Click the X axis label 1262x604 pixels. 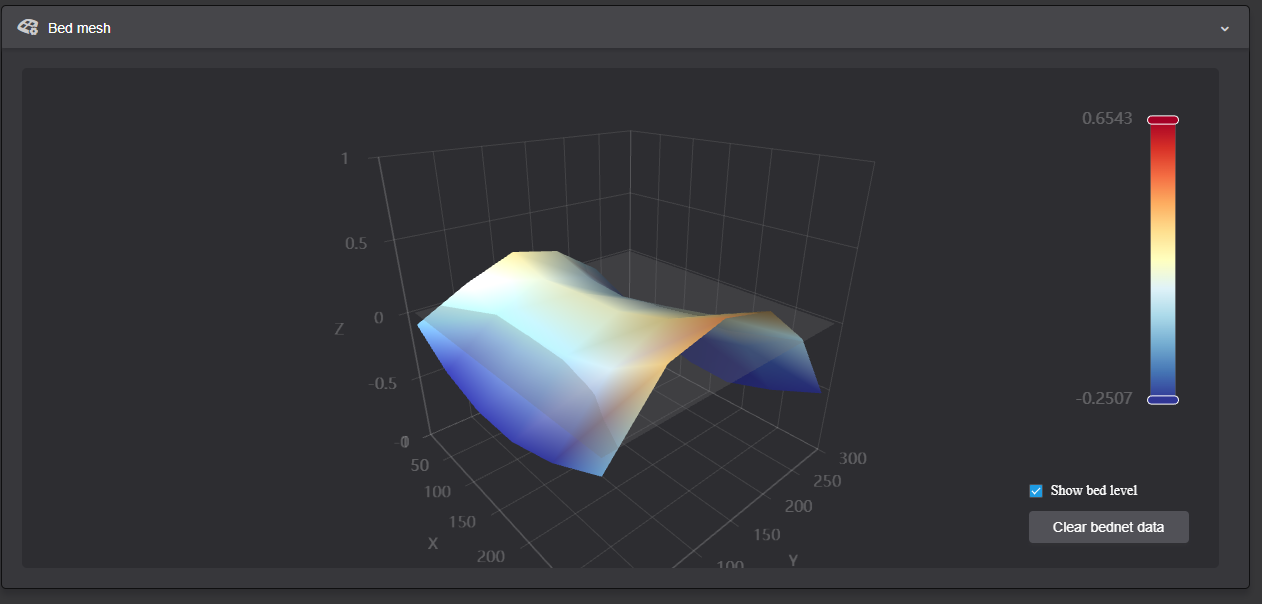pos(433,543)
